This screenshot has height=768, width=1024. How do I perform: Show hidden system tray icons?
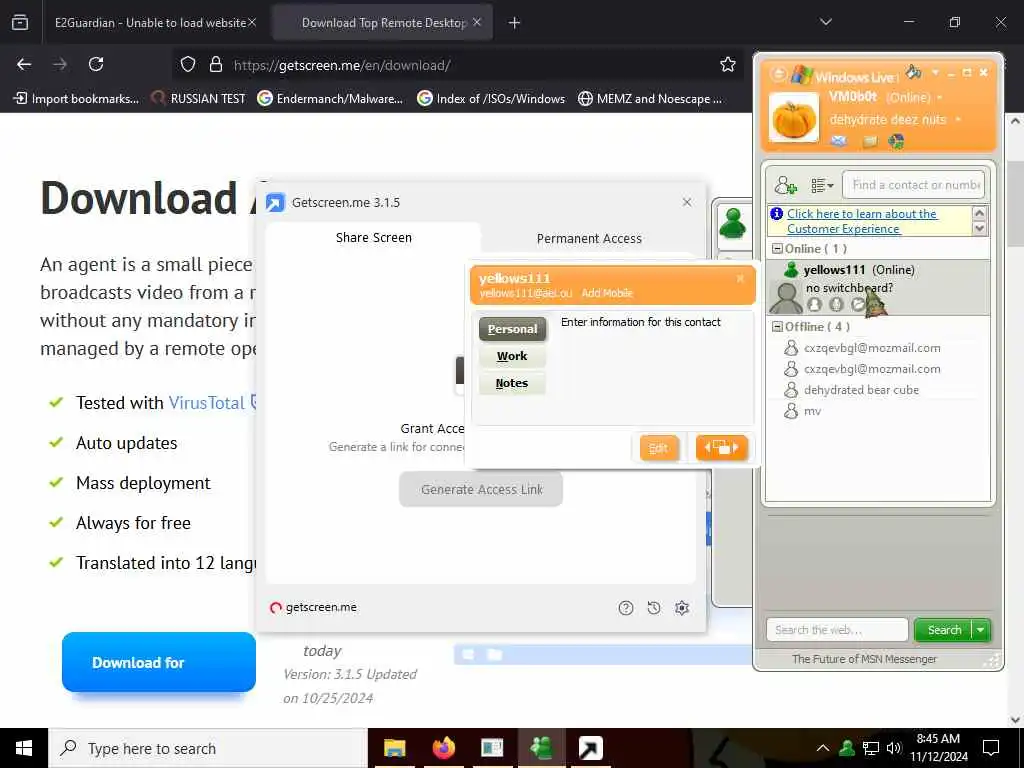coord(823,748)
